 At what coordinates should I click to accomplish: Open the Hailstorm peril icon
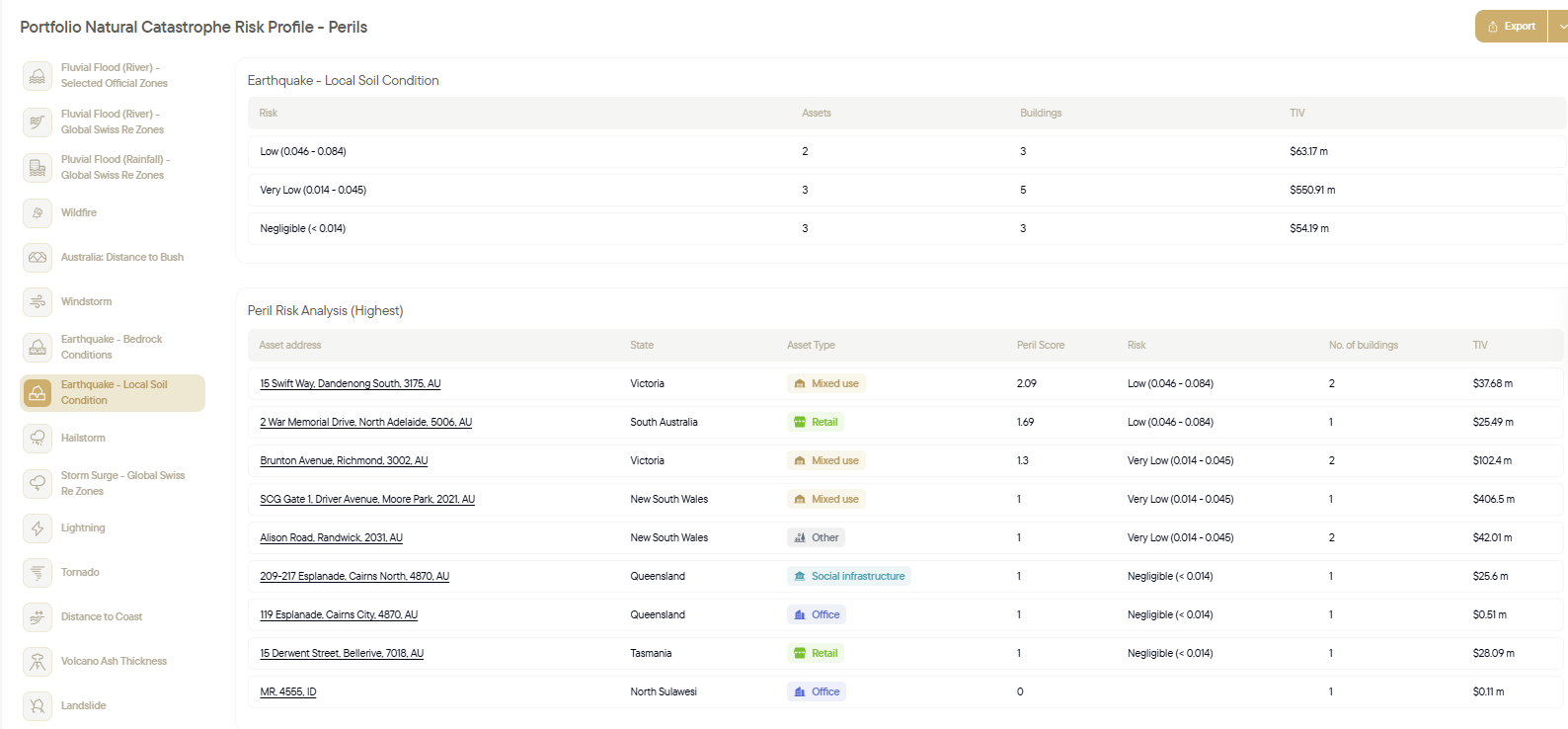[38, 438]
